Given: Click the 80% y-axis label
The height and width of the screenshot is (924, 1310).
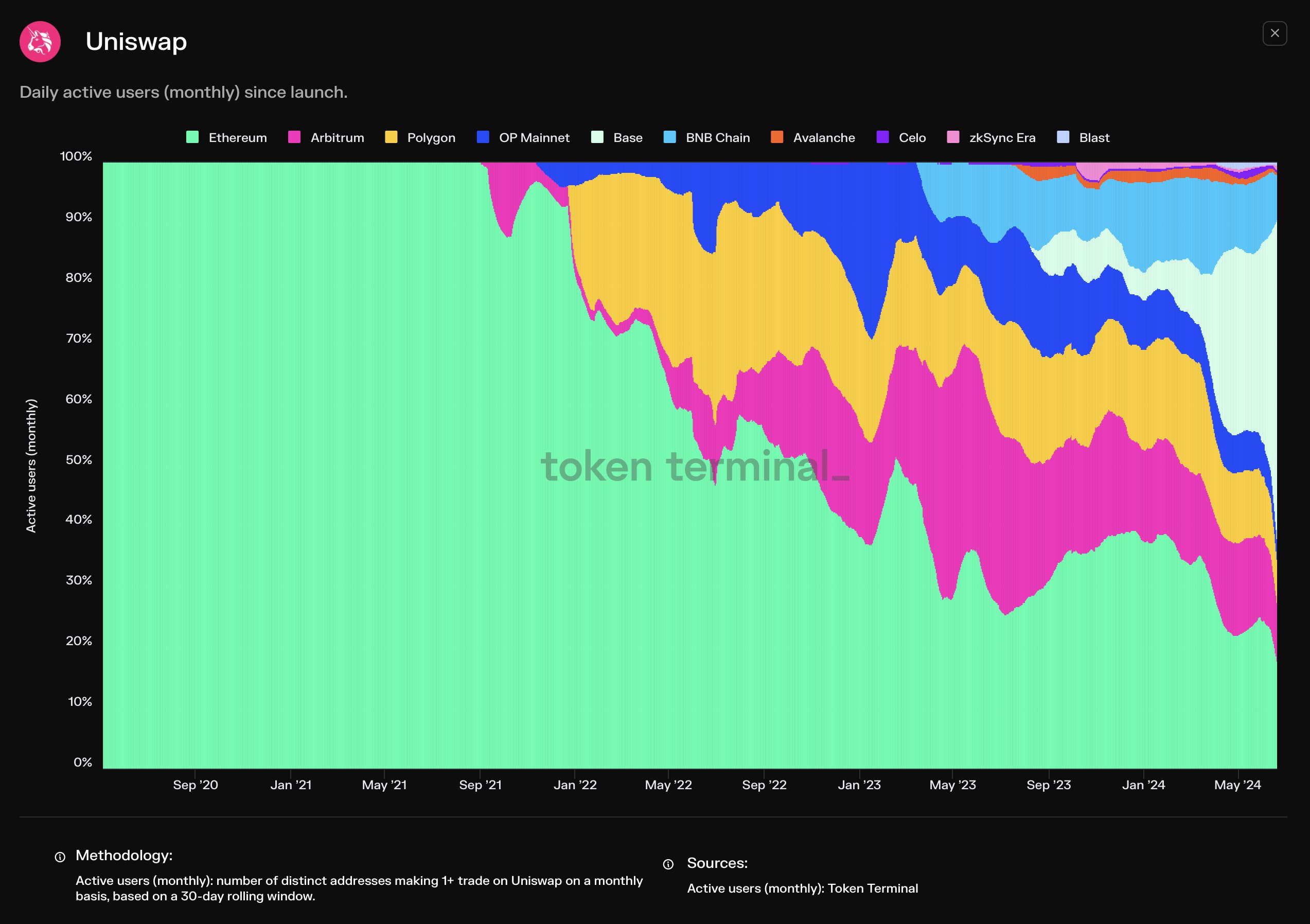Looking at the screenshot, I should pos(79,278).
